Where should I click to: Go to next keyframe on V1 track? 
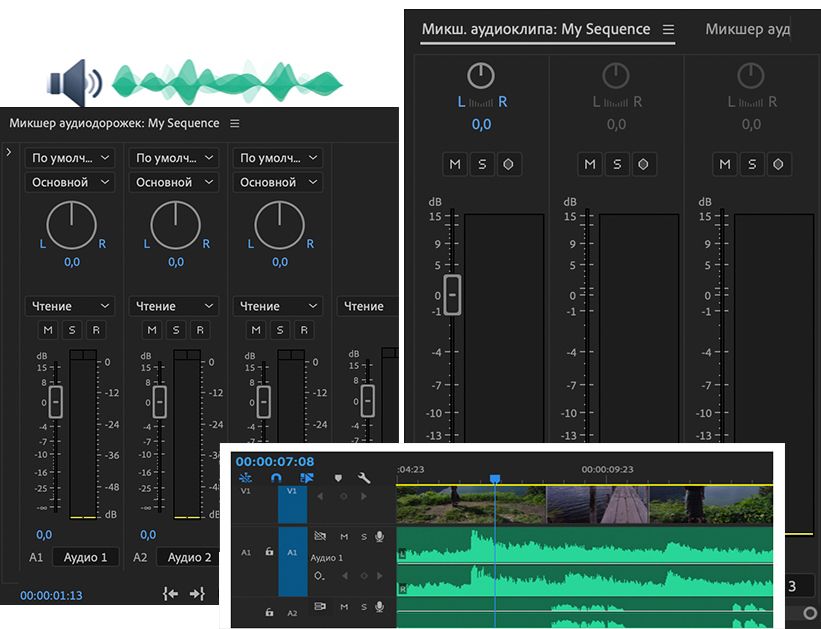pos(363,496)
